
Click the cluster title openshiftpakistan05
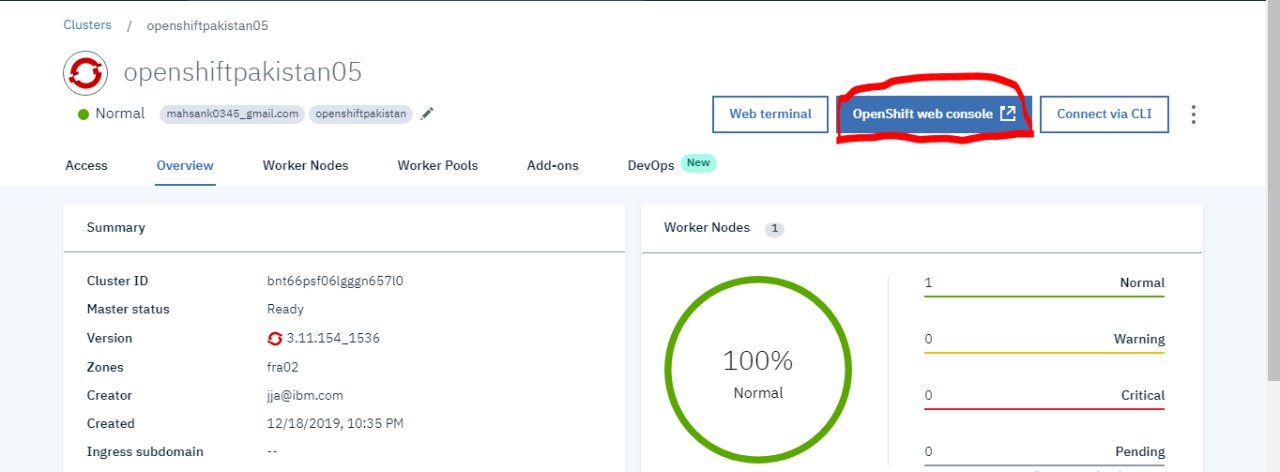242,73
